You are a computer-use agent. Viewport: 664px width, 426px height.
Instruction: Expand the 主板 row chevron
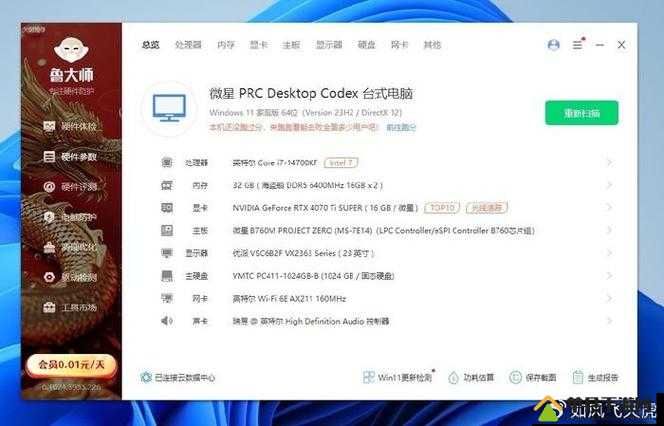click(609, 230)
